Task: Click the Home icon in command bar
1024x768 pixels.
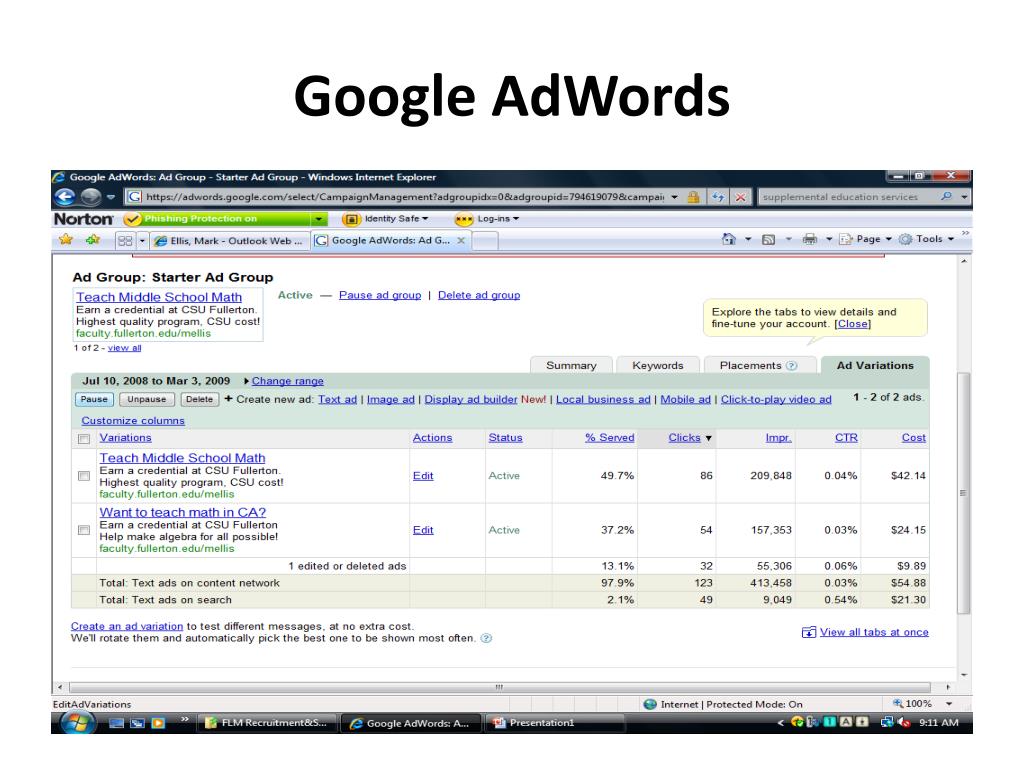Action: (x=729, y=239)
